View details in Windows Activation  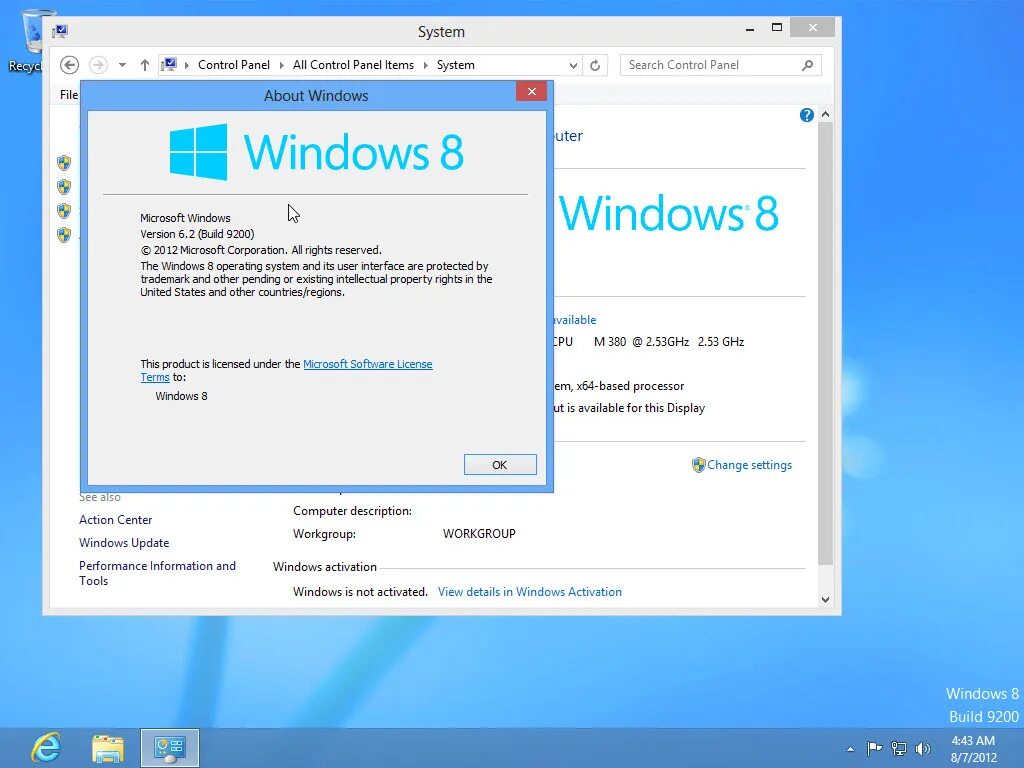tap(529, 591)
